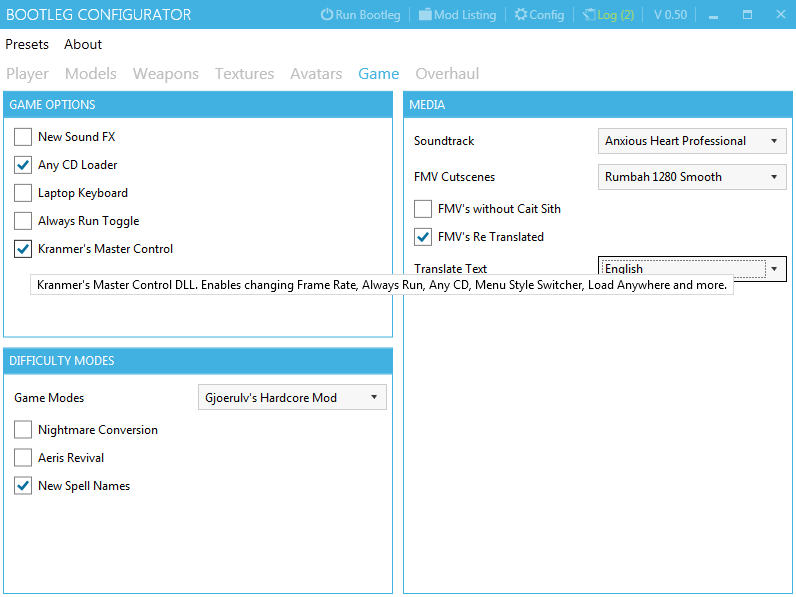Screen dimensions: 796x597
Task: Open the Soundtrack dropdown
Action: pos(692,141)
